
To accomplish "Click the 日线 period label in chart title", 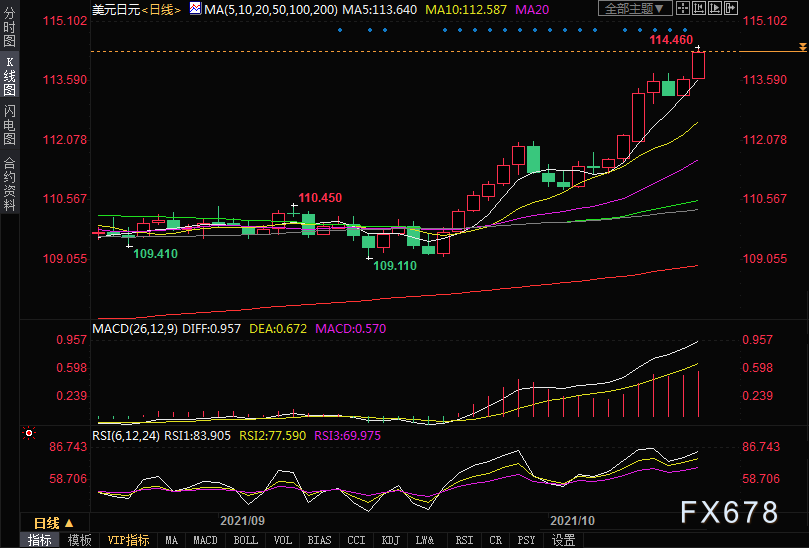I will 161,9.
